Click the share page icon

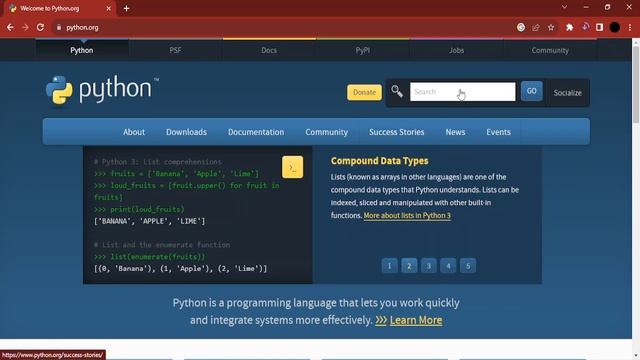click(536, 27)
